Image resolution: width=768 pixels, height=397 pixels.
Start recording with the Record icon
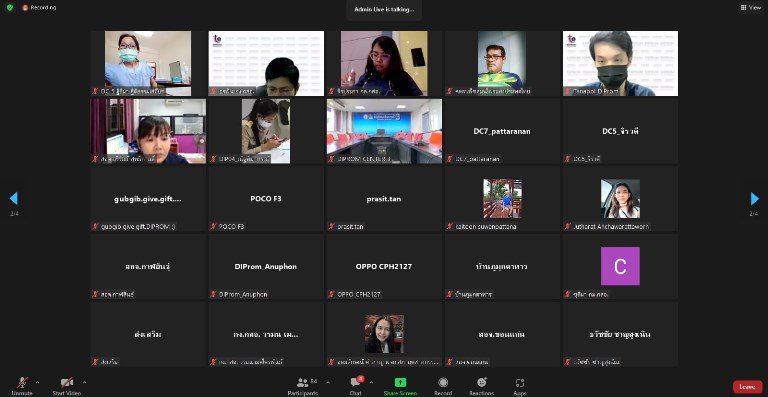tap(443, 382)
